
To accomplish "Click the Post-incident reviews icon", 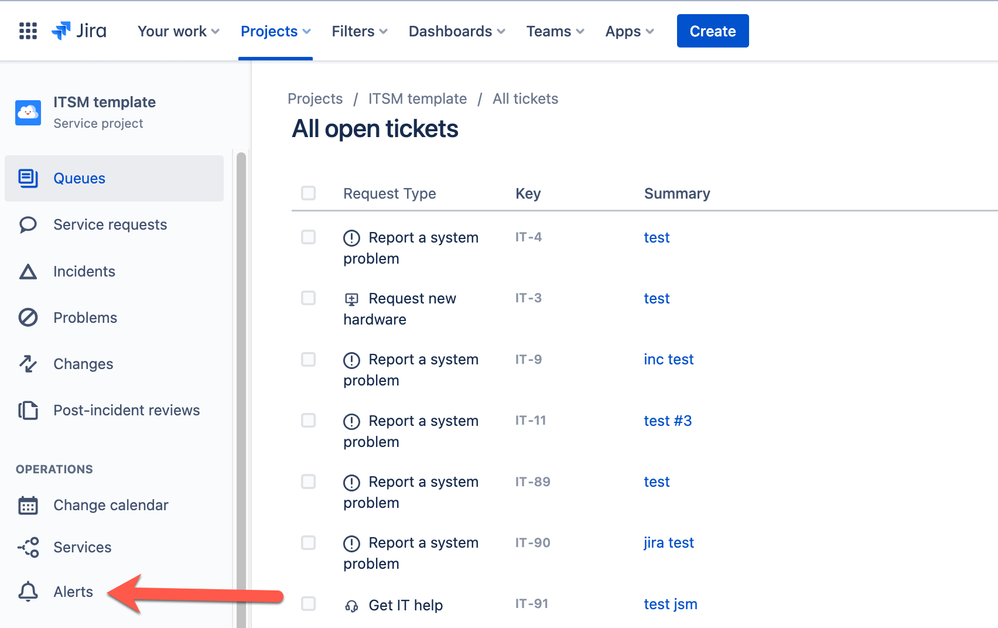I will pyautogui.click(x=28, y=410).
